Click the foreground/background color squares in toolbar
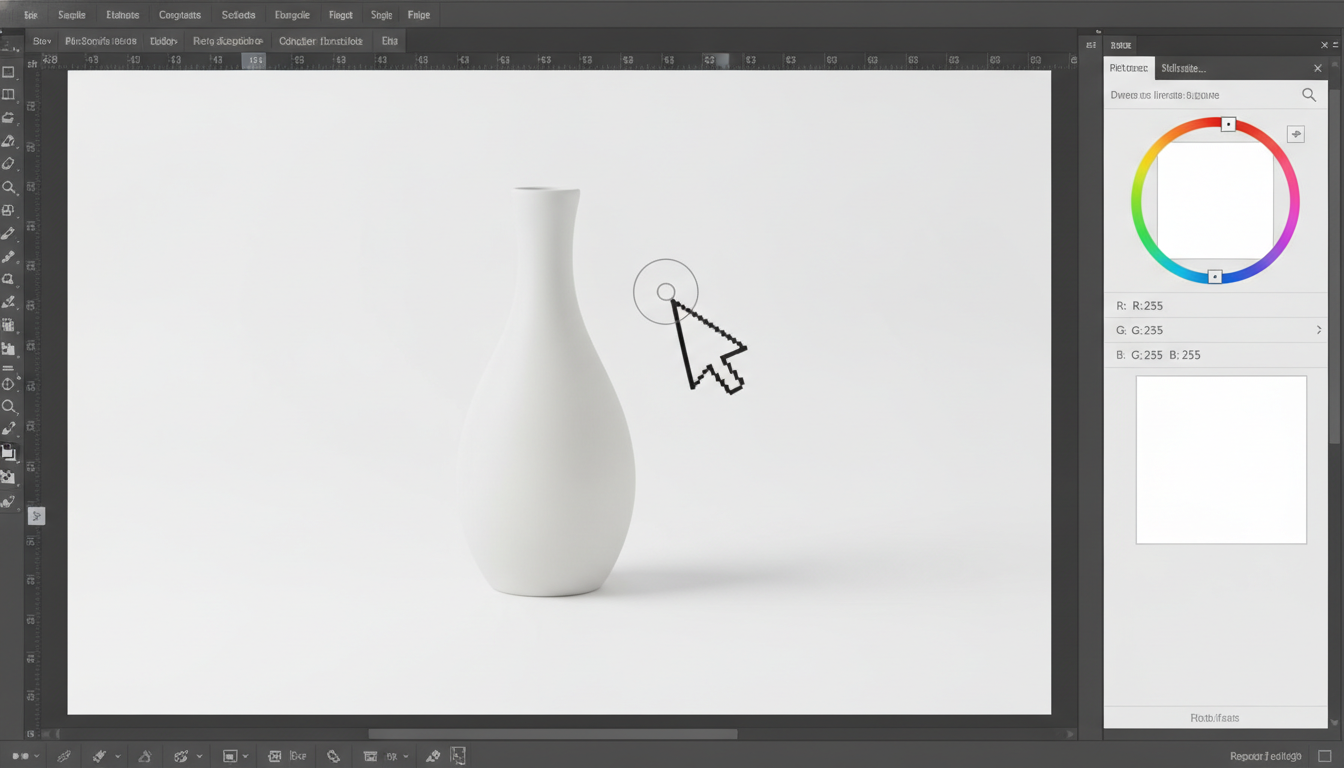Viewport: 1344px width, 768px height. pyautogui.click(x=9, y=453)
